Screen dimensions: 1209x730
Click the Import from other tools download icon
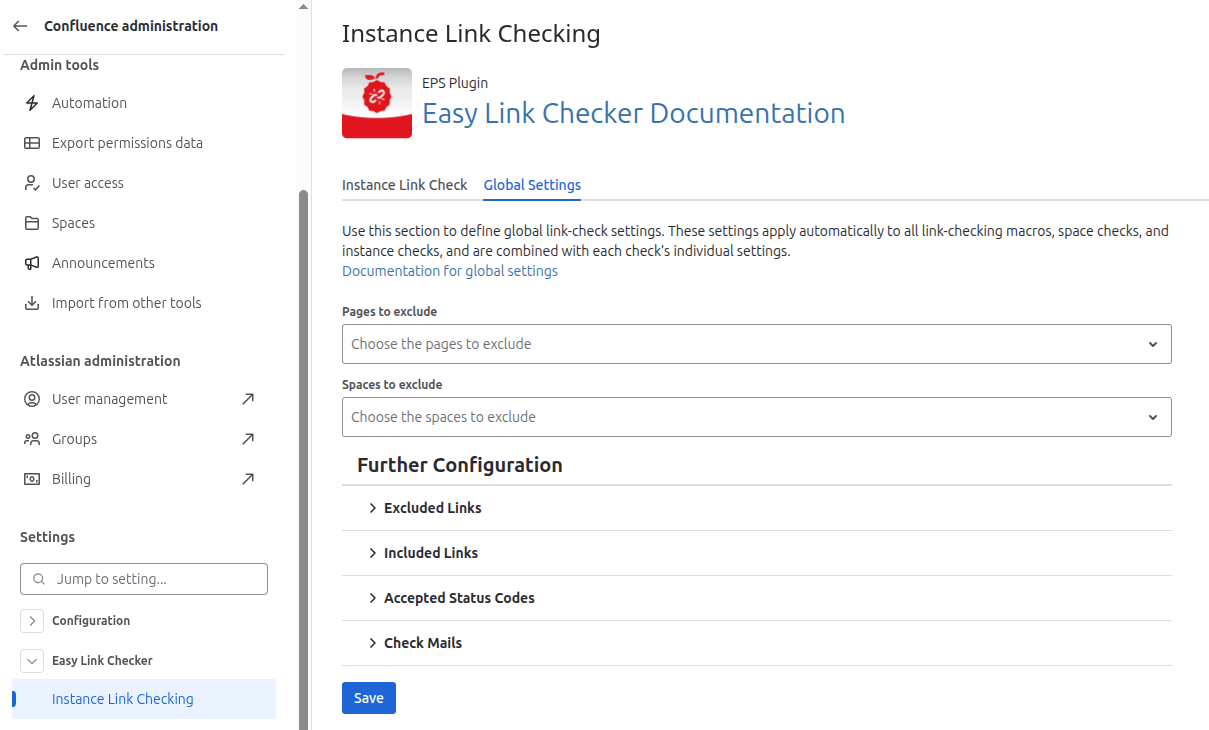[x=32, y=303]
